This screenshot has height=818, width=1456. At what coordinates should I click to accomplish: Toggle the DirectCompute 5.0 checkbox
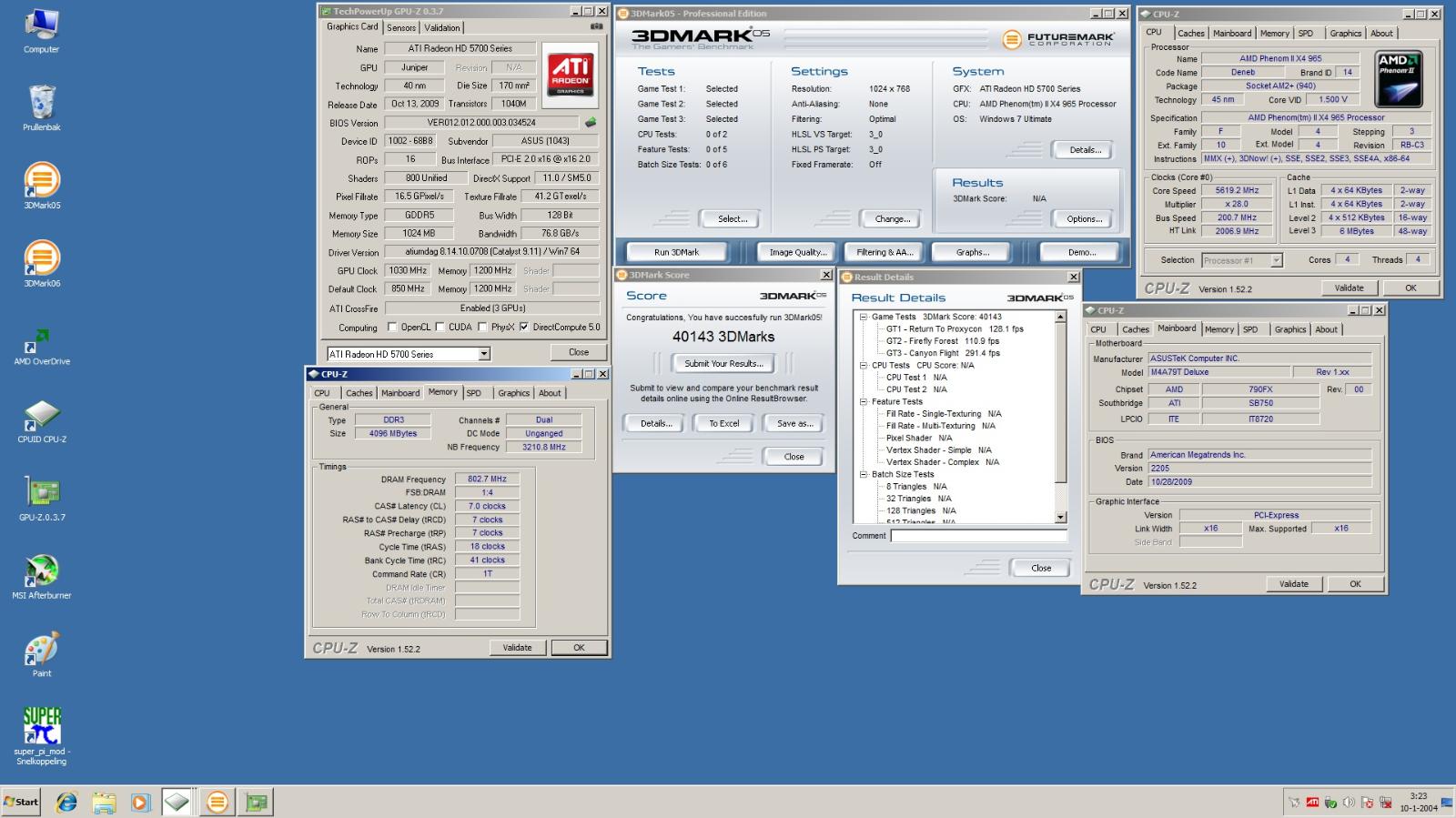click(523, 327)
